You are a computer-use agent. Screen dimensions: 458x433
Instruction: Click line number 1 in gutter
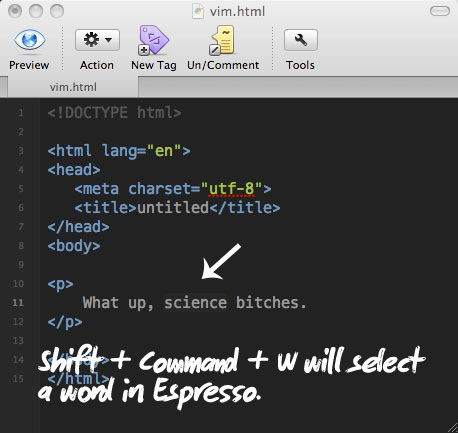(x=21, y=113)
